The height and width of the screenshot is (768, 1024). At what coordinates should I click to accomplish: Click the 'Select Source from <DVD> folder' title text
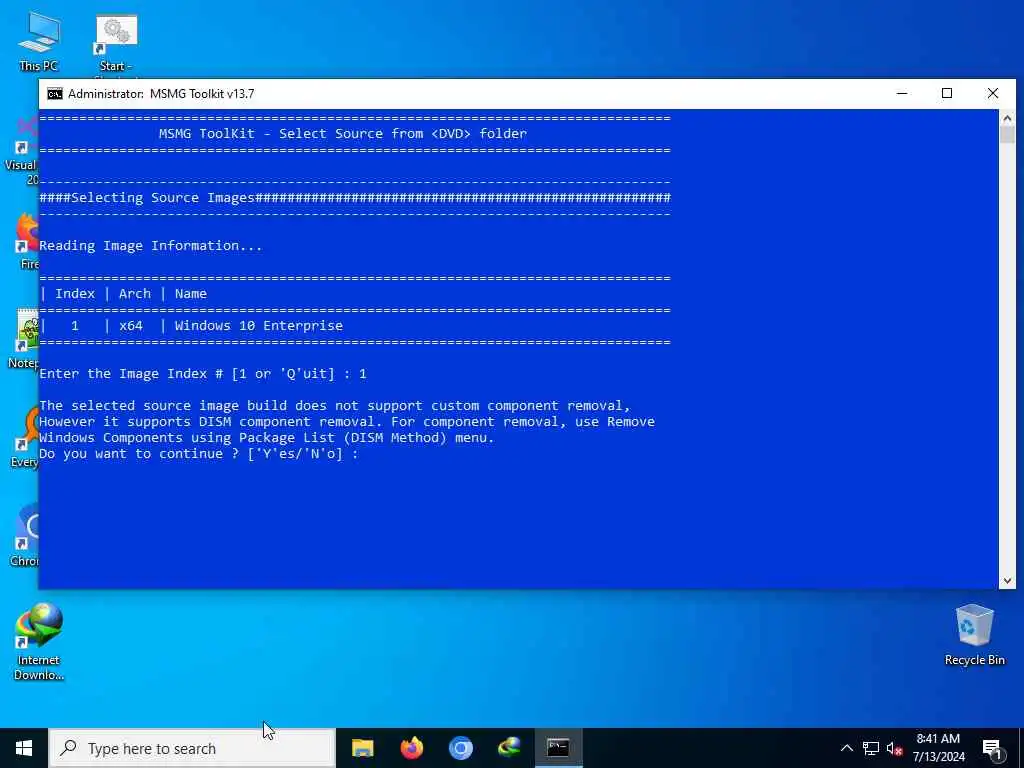tap(403, 134)
